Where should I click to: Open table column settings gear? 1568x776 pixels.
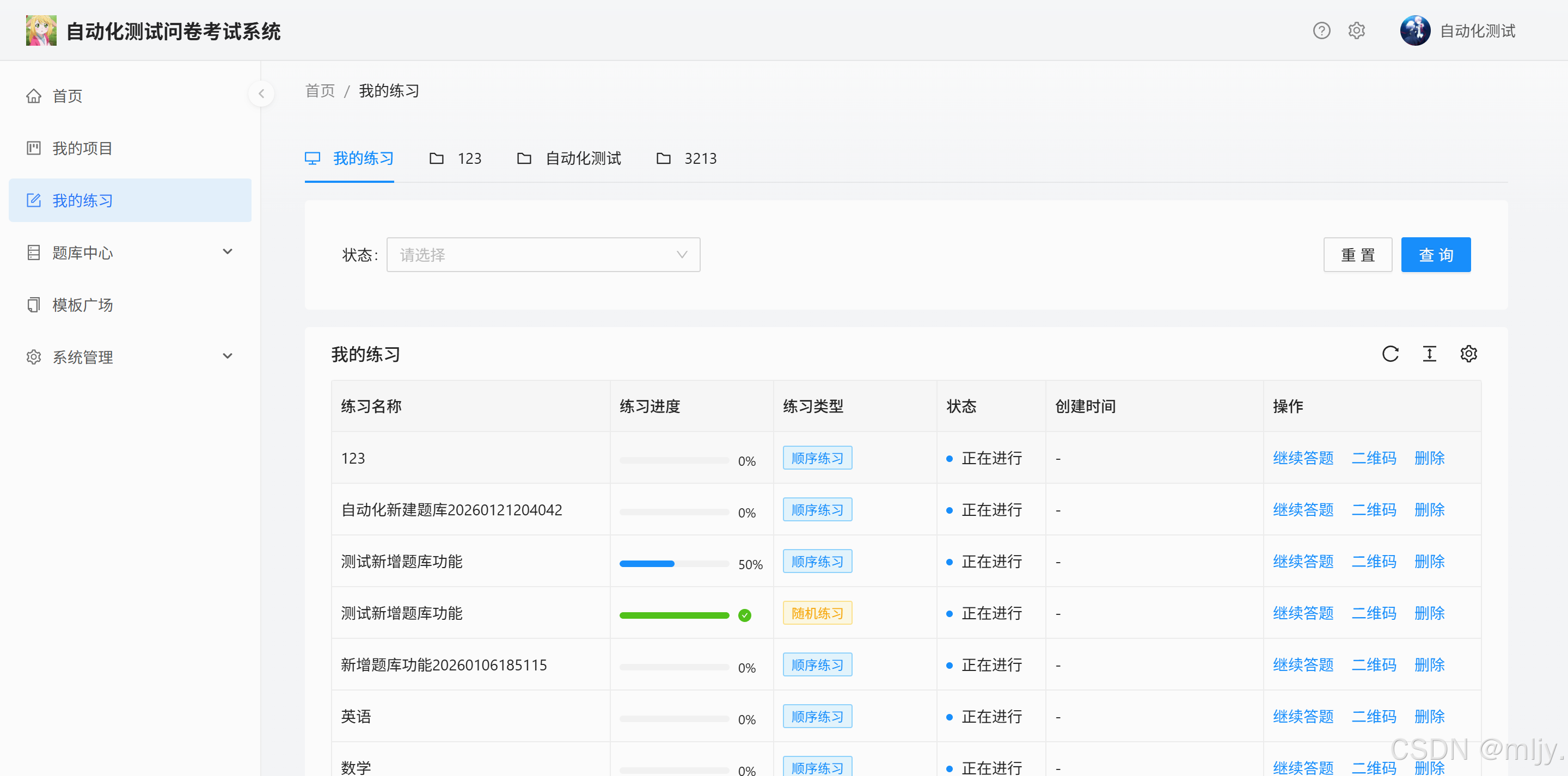click(x=1468, y=354)
